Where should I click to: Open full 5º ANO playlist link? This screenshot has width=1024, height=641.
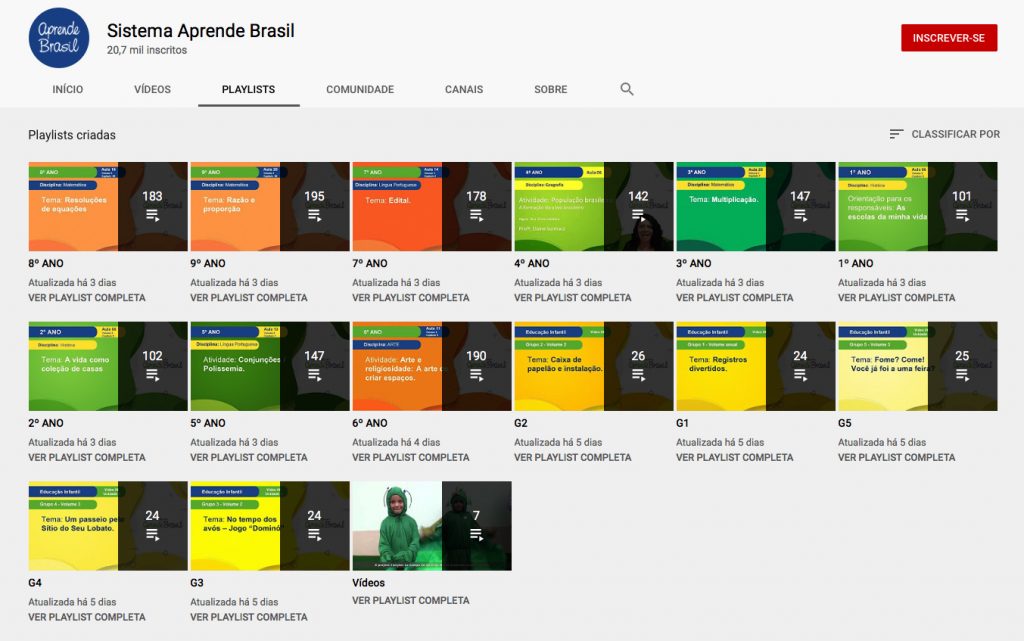tap(249, 458)
